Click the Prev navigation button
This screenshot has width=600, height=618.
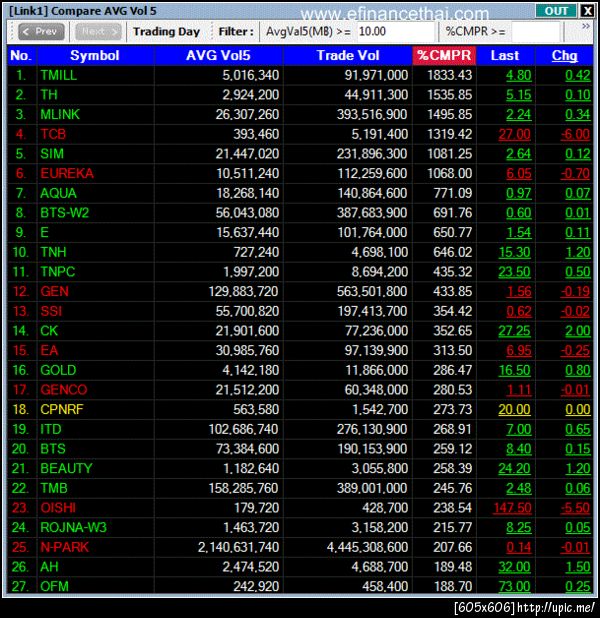coord(41,32)
